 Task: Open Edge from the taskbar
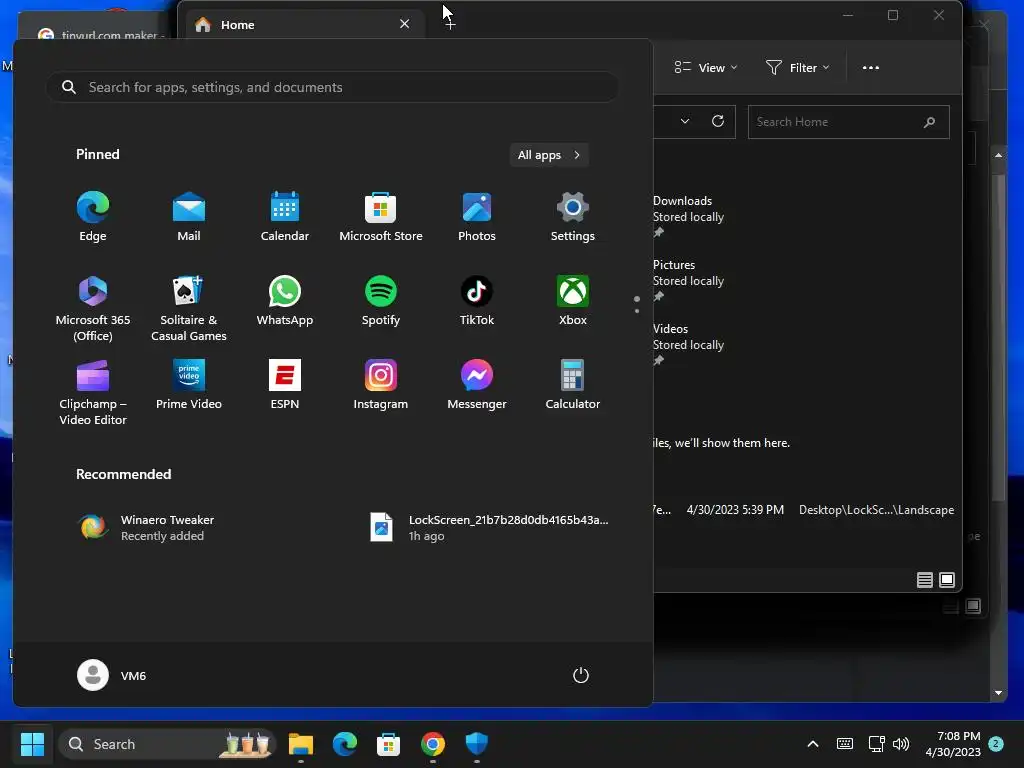(345, 744)
